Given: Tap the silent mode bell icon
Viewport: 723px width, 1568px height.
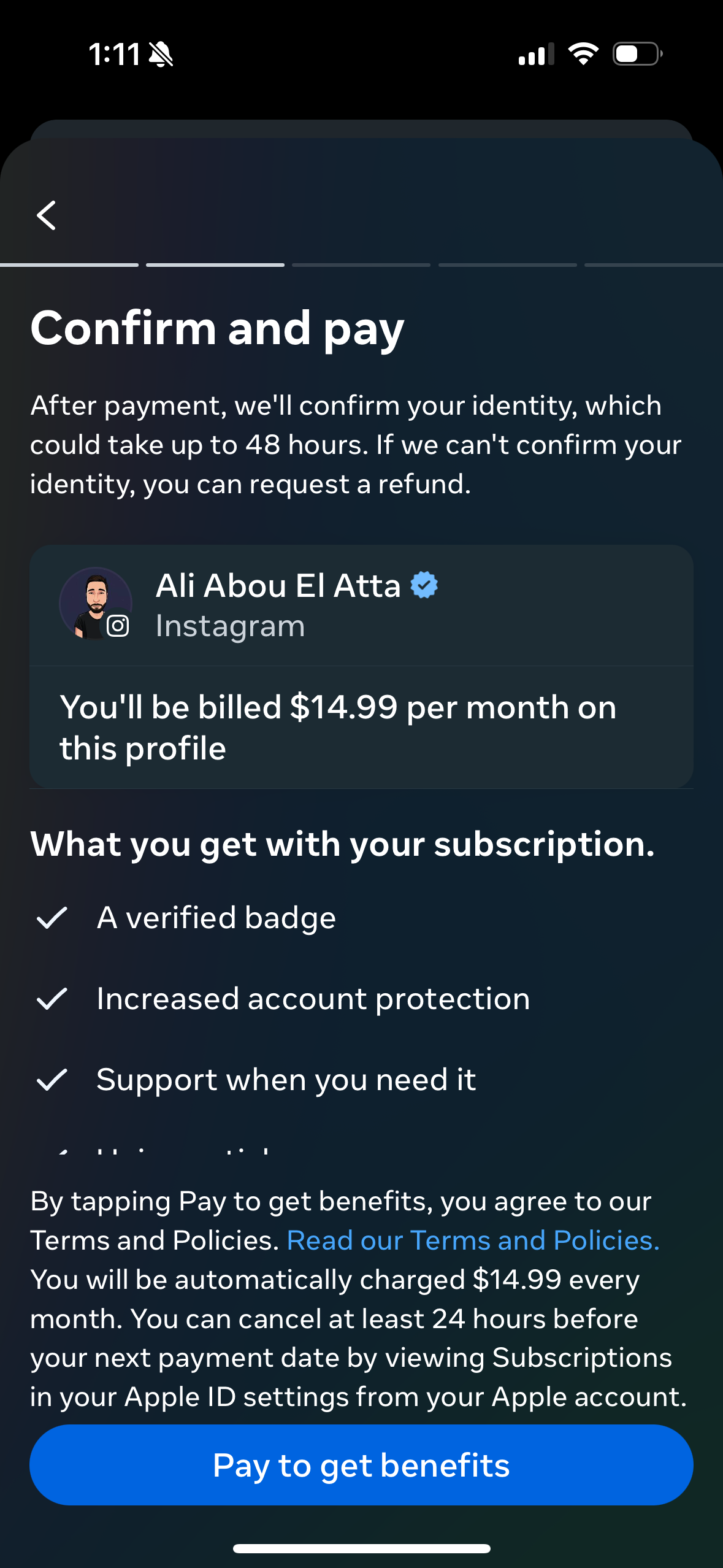Looking at the screenshot, I should pos(161,55).
